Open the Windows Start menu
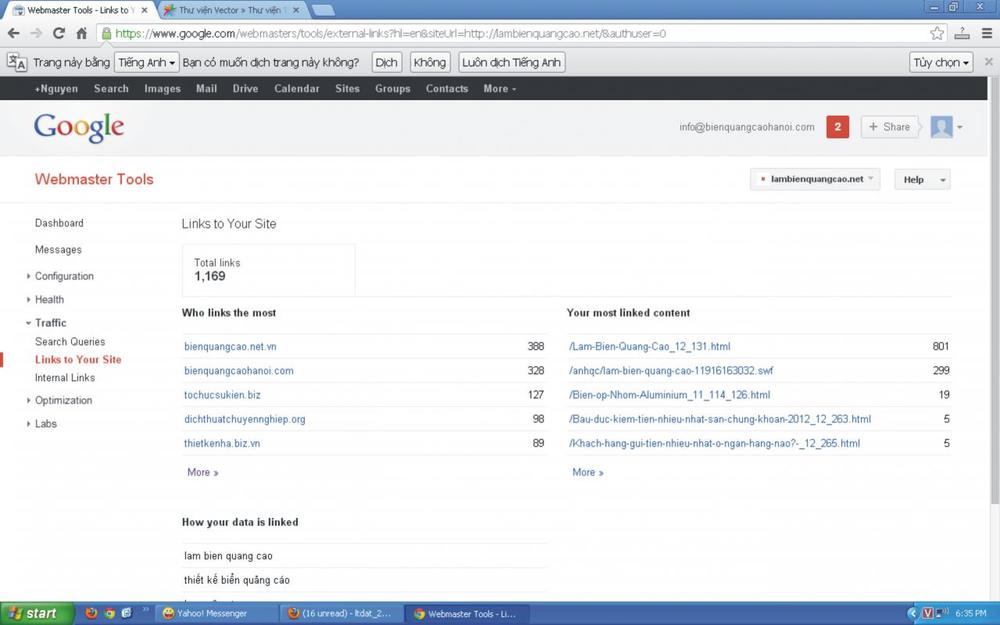1000x625 pixels. pyautogui.click(x=37, y=614)
